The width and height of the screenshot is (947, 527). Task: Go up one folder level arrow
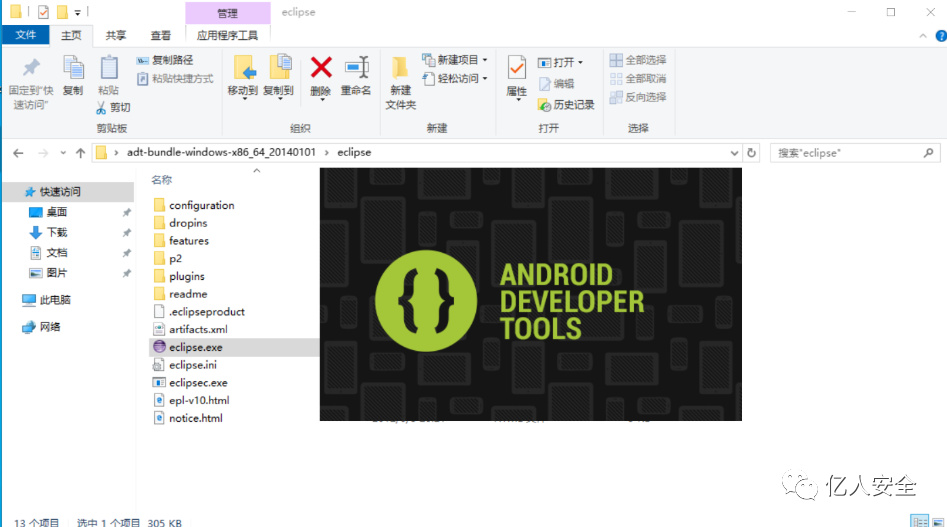click(x=80, y=153)
